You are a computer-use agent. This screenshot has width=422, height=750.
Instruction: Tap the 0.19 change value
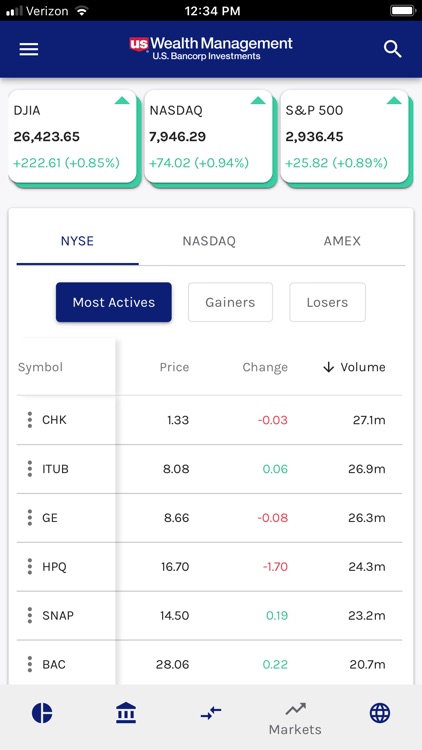tap(277, 615)
